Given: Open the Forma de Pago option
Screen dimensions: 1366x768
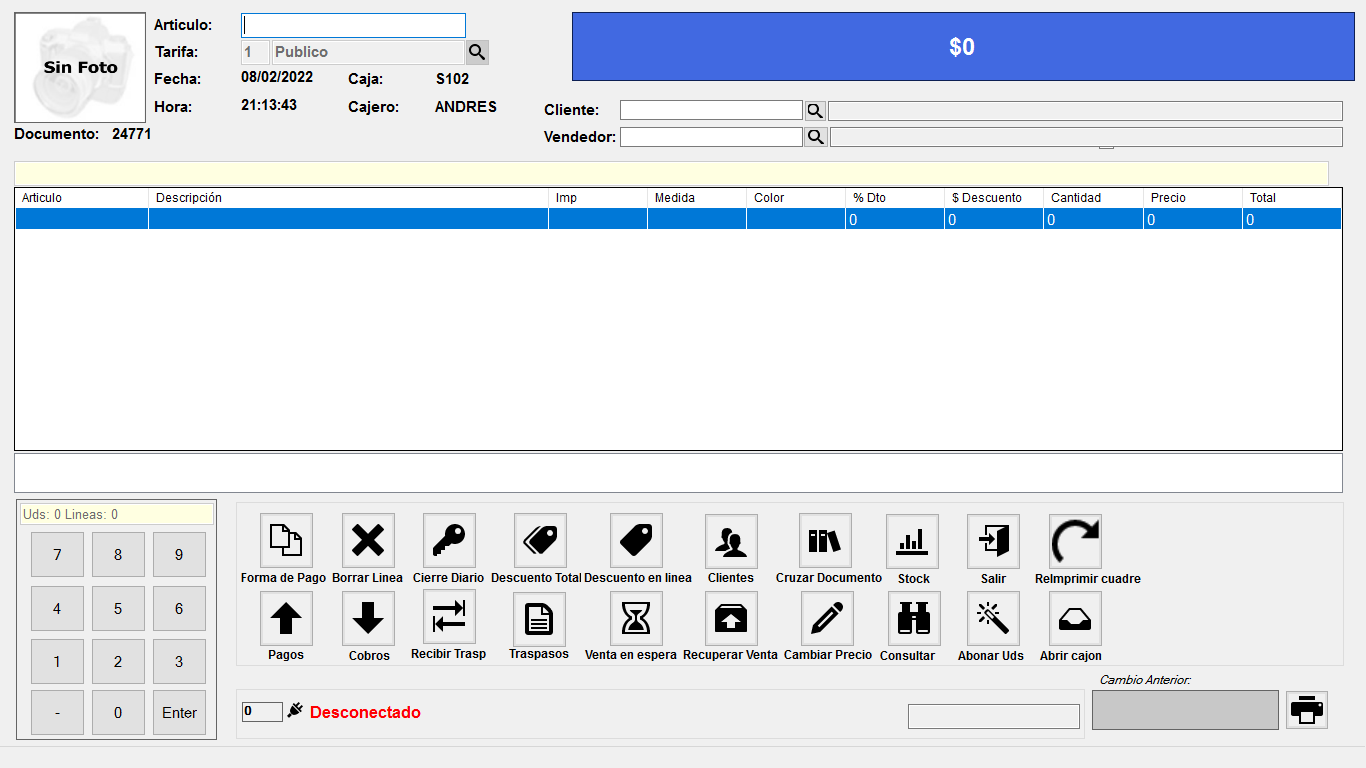Looking at the screenshot, I should tap(286, 540).
